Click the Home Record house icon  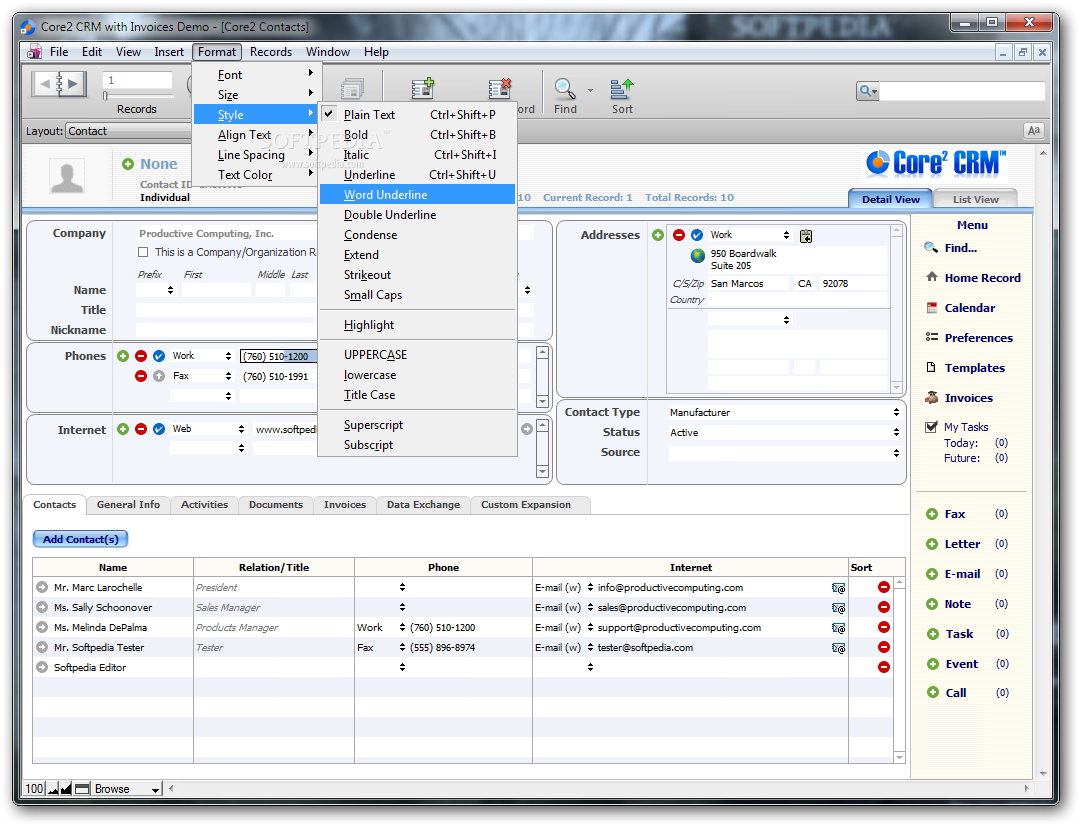[932, 277]
